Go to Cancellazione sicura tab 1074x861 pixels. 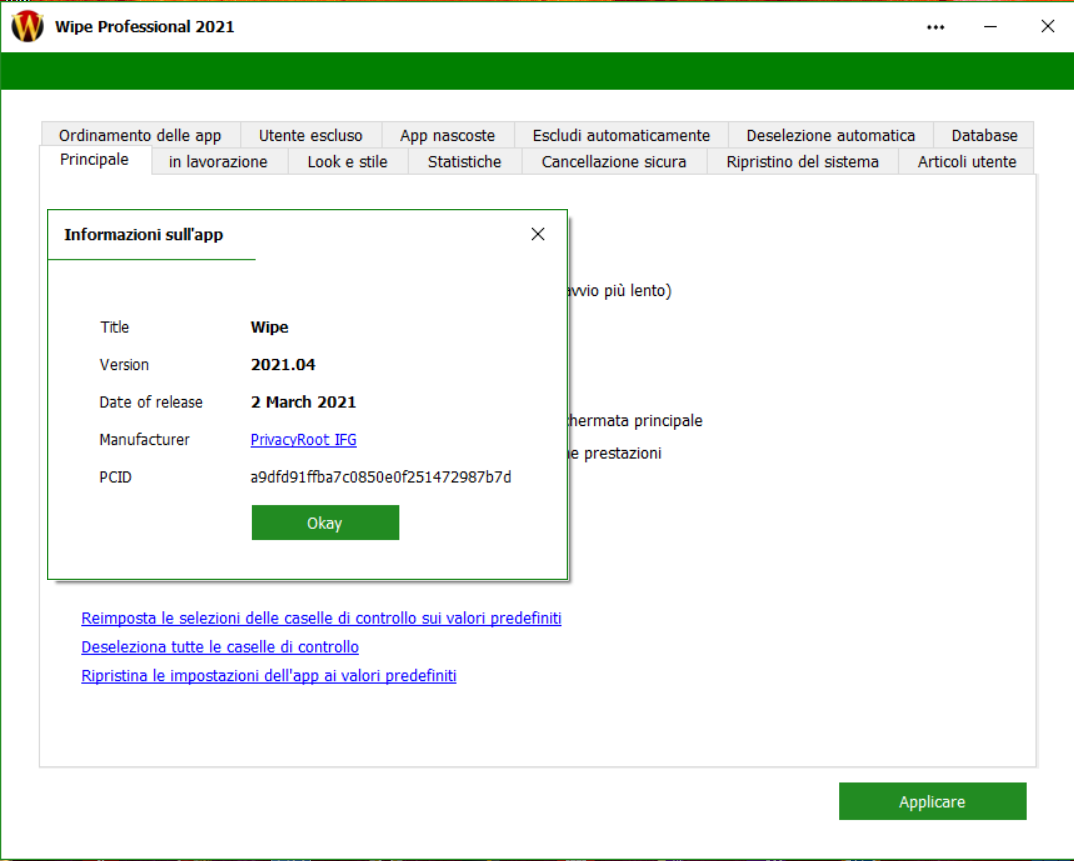pyautogui.click(x=614, y=162)
